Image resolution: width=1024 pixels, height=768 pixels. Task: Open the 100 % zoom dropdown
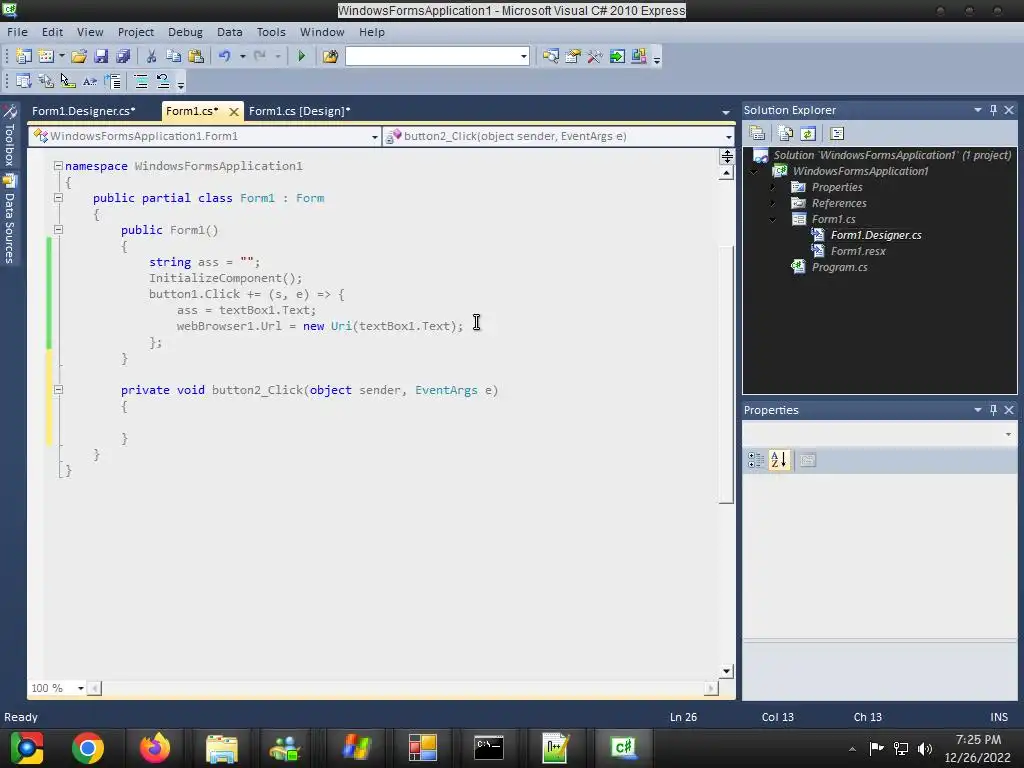click(80, 688)
